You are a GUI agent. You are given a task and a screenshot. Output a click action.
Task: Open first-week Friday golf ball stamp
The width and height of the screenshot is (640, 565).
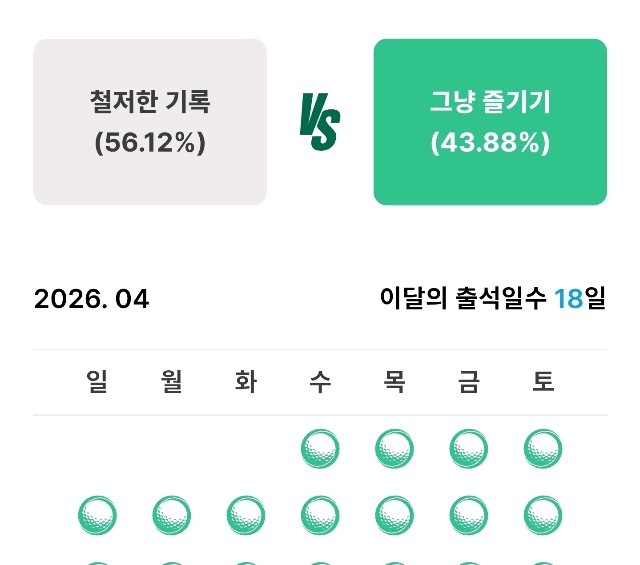(x=469, y=450)
